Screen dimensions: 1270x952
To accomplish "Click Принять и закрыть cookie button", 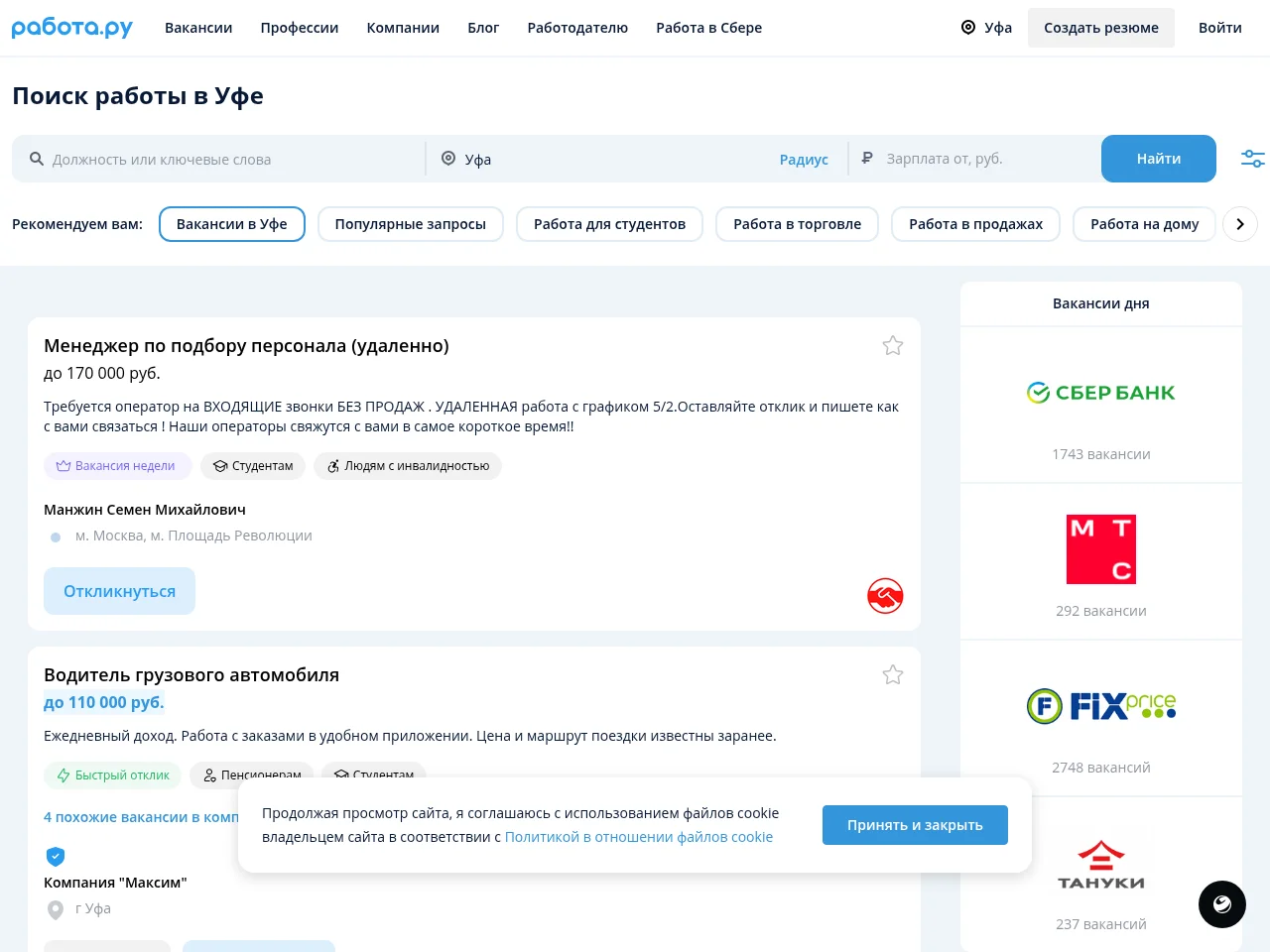I will click(x=915, y=825).
